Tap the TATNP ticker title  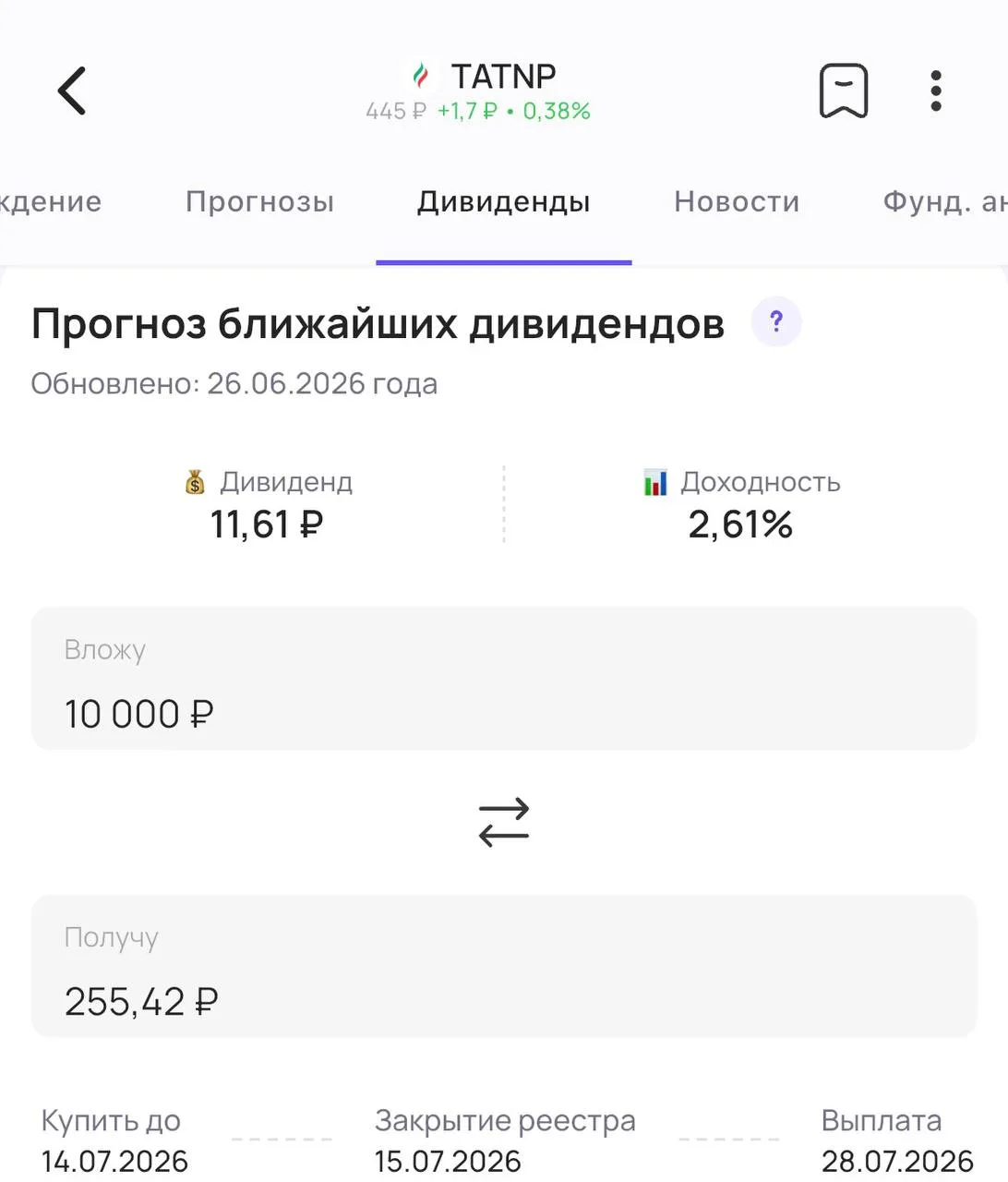(503, 76)
